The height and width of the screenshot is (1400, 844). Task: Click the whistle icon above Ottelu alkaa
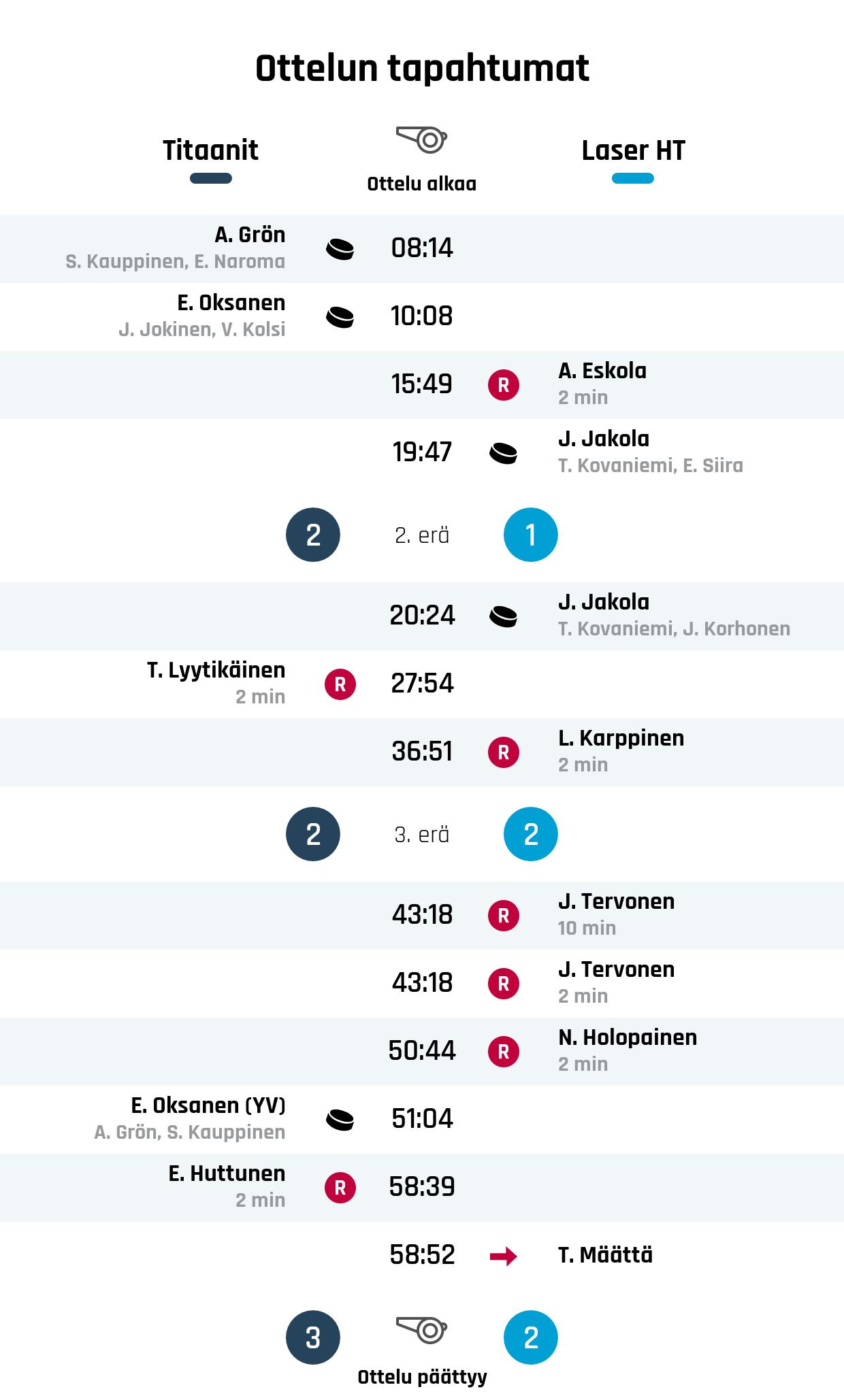(421, 139)
